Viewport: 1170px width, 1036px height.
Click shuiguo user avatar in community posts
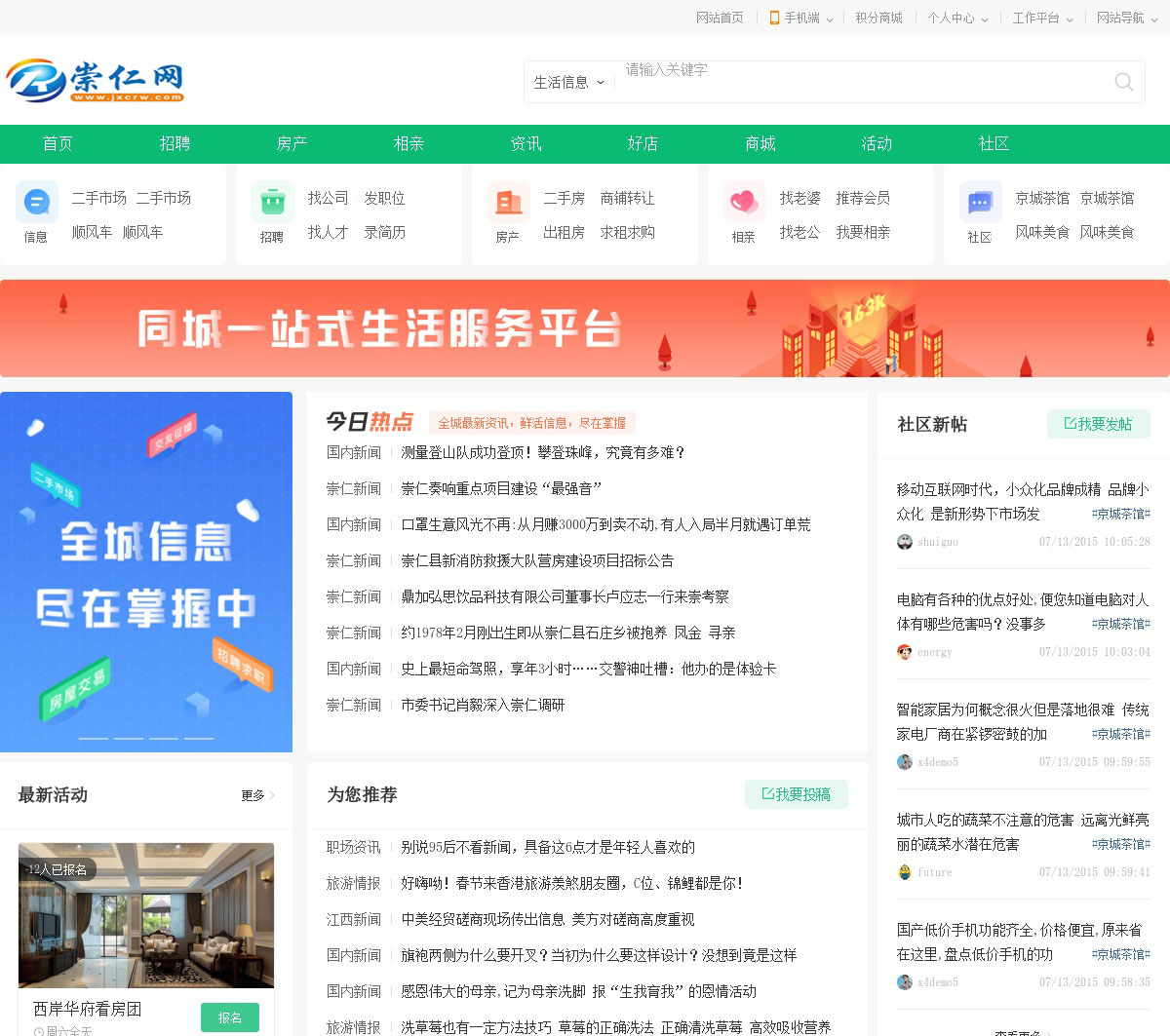(x=905, y=542)
